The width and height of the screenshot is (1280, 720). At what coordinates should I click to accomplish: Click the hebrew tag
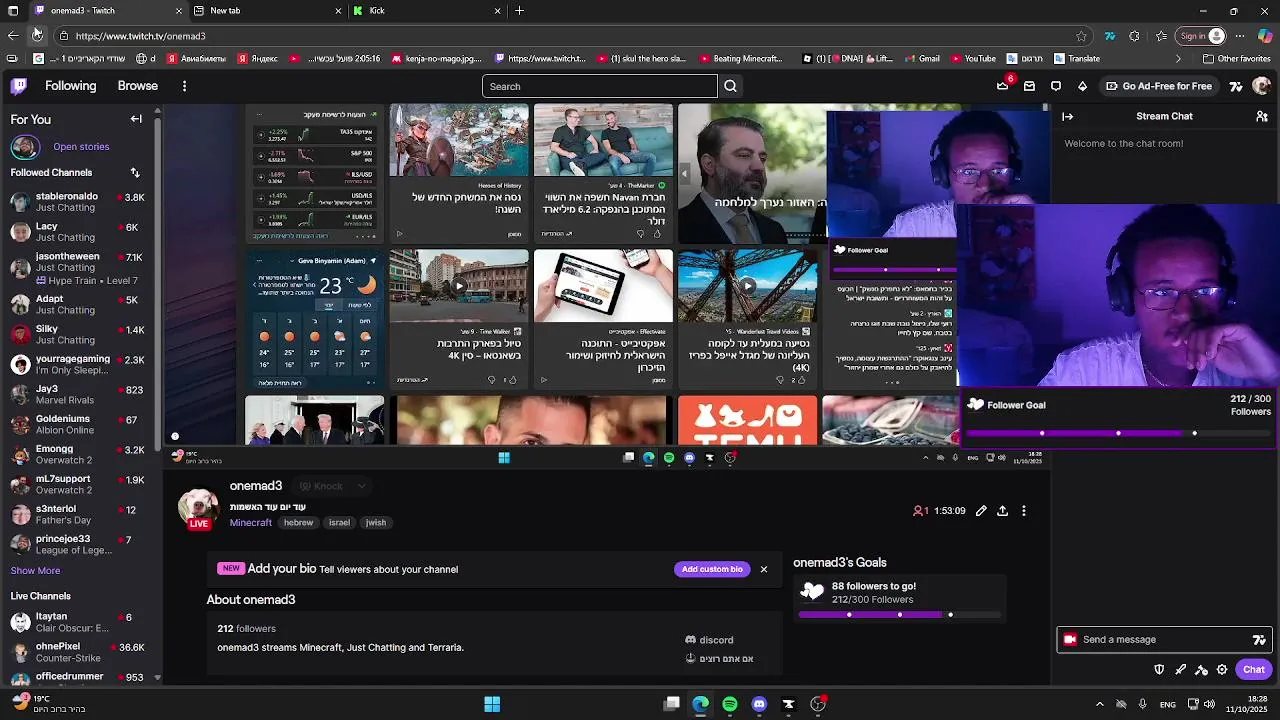298,523
